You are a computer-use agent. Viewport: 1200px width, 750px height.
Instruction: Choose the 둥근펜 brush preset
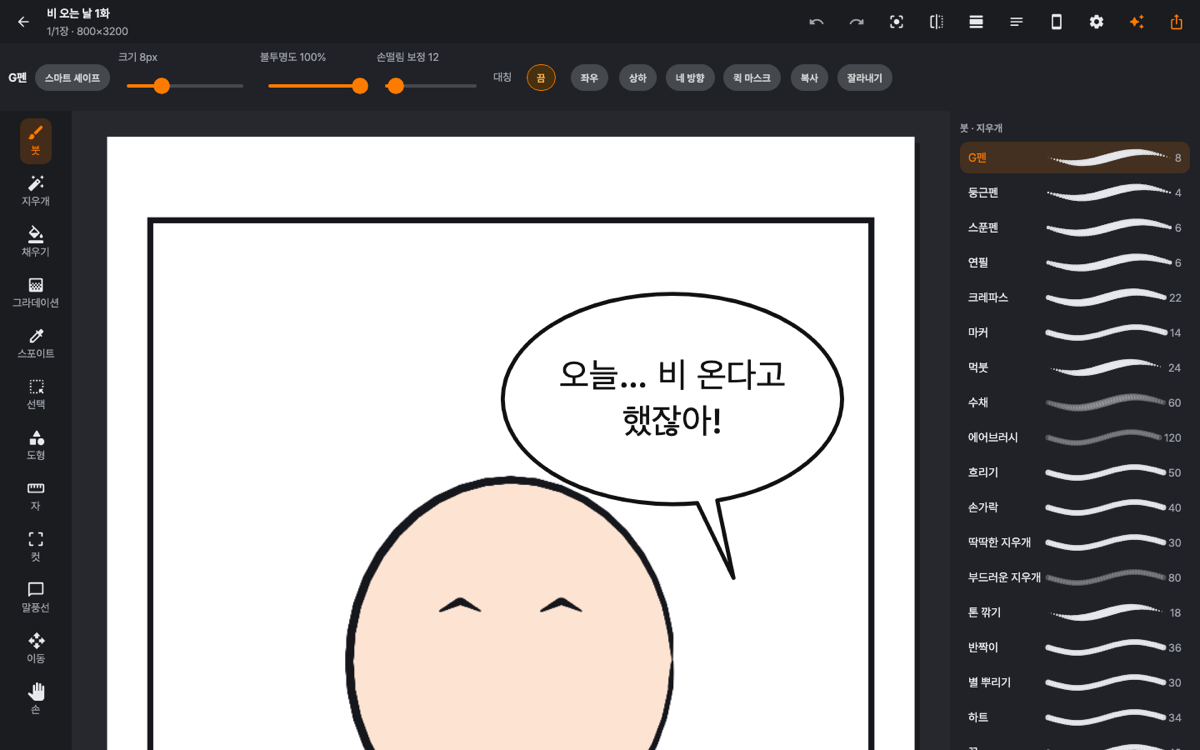pos(1075,193)
